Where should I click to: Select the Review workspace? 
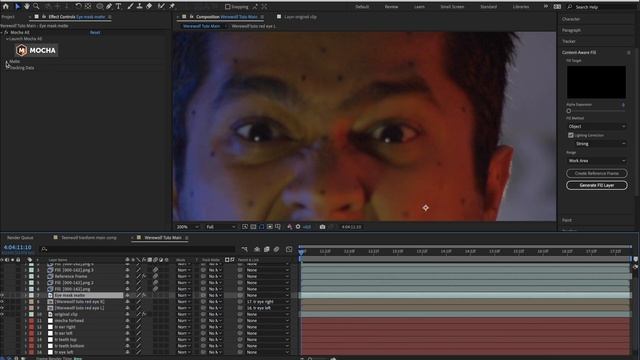[x=391, y=7]
